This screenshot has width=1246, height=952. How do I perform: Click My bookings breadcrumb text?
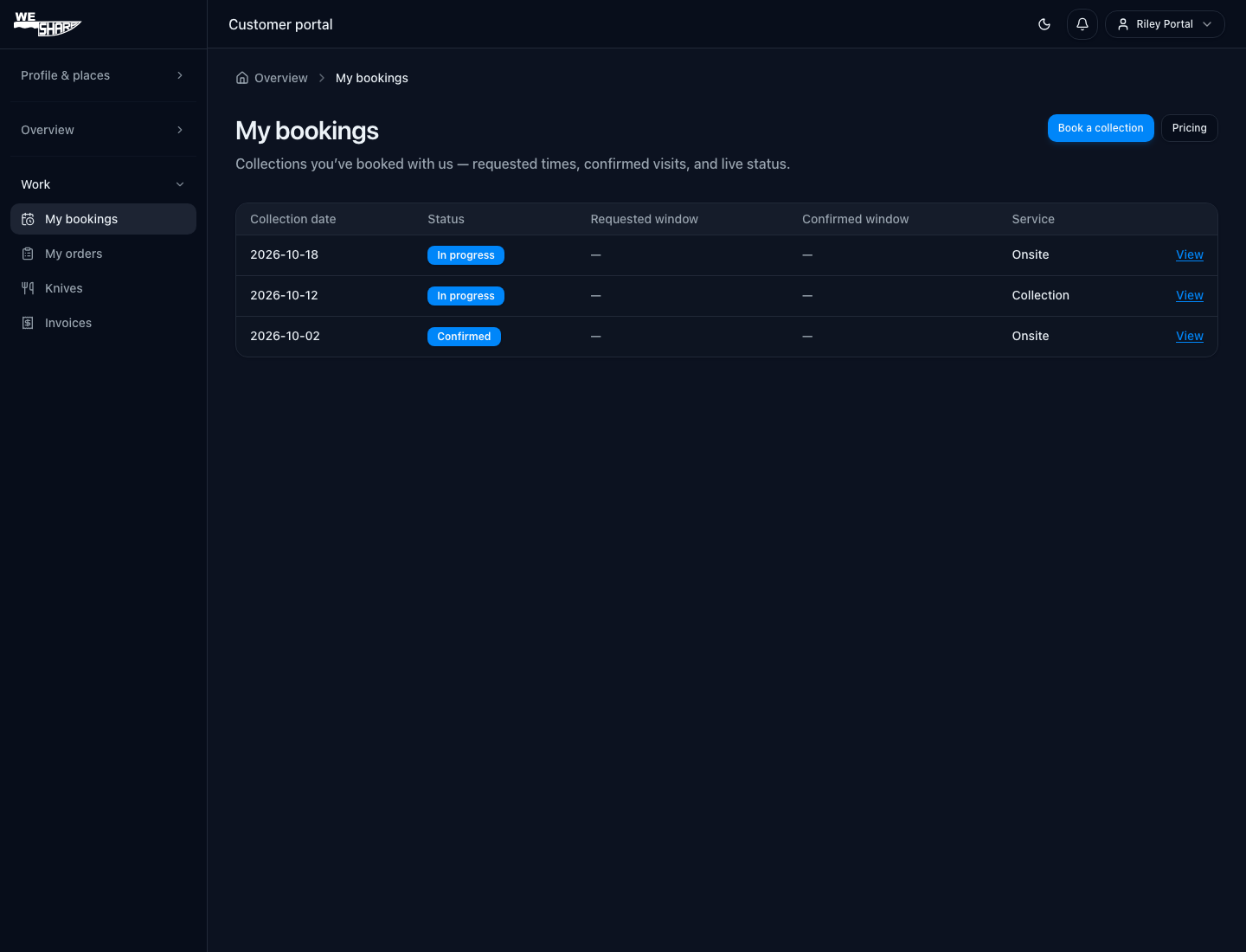point(372,78)
